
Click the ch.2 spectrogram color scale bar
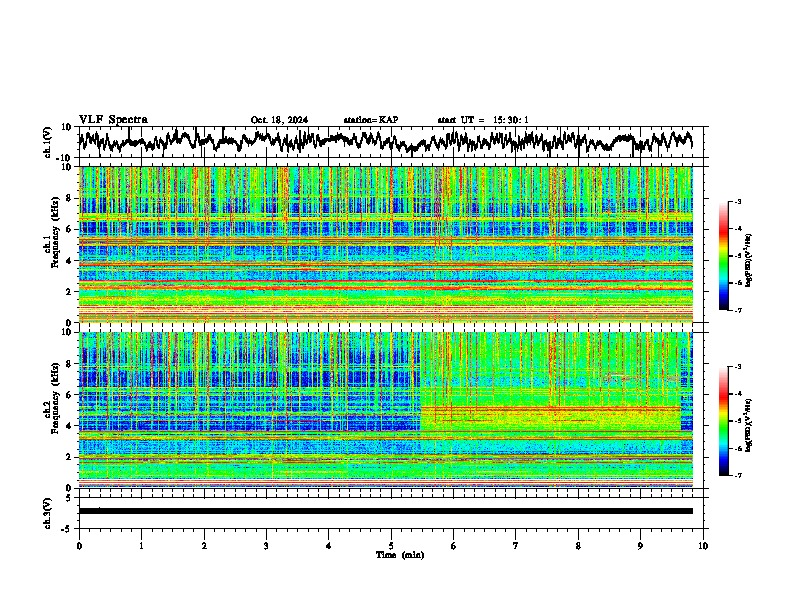coord(723,421)
